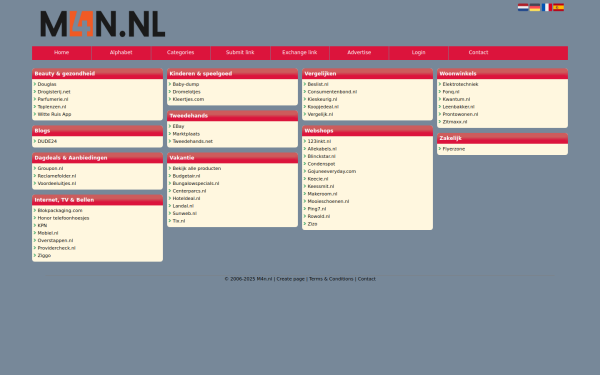Open the Flyerzone link

click(454, 149)
